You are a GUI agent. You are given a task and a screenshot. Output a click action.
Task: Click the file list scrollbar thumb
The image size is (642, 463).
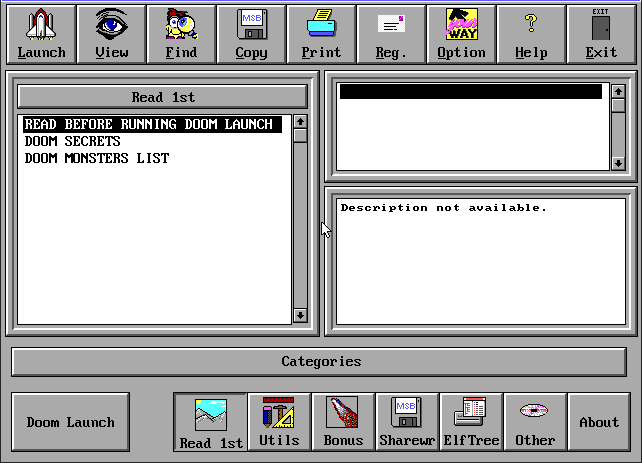coord(300,136)
